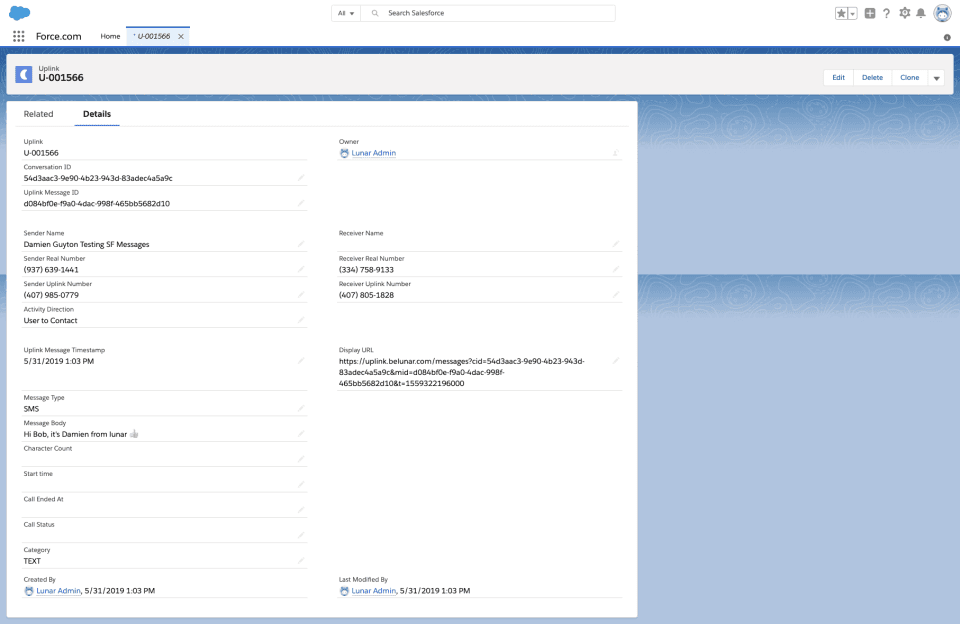Close the U-001566 tab

[181, 36]
